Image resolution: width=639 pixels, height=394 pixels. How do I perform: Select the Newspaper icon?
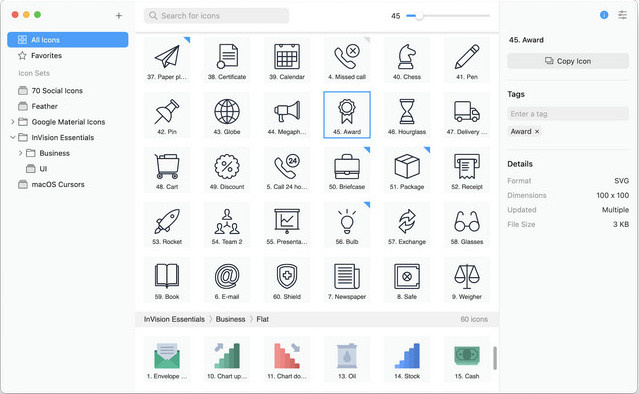pyautogui.click(x=347, y=280)
